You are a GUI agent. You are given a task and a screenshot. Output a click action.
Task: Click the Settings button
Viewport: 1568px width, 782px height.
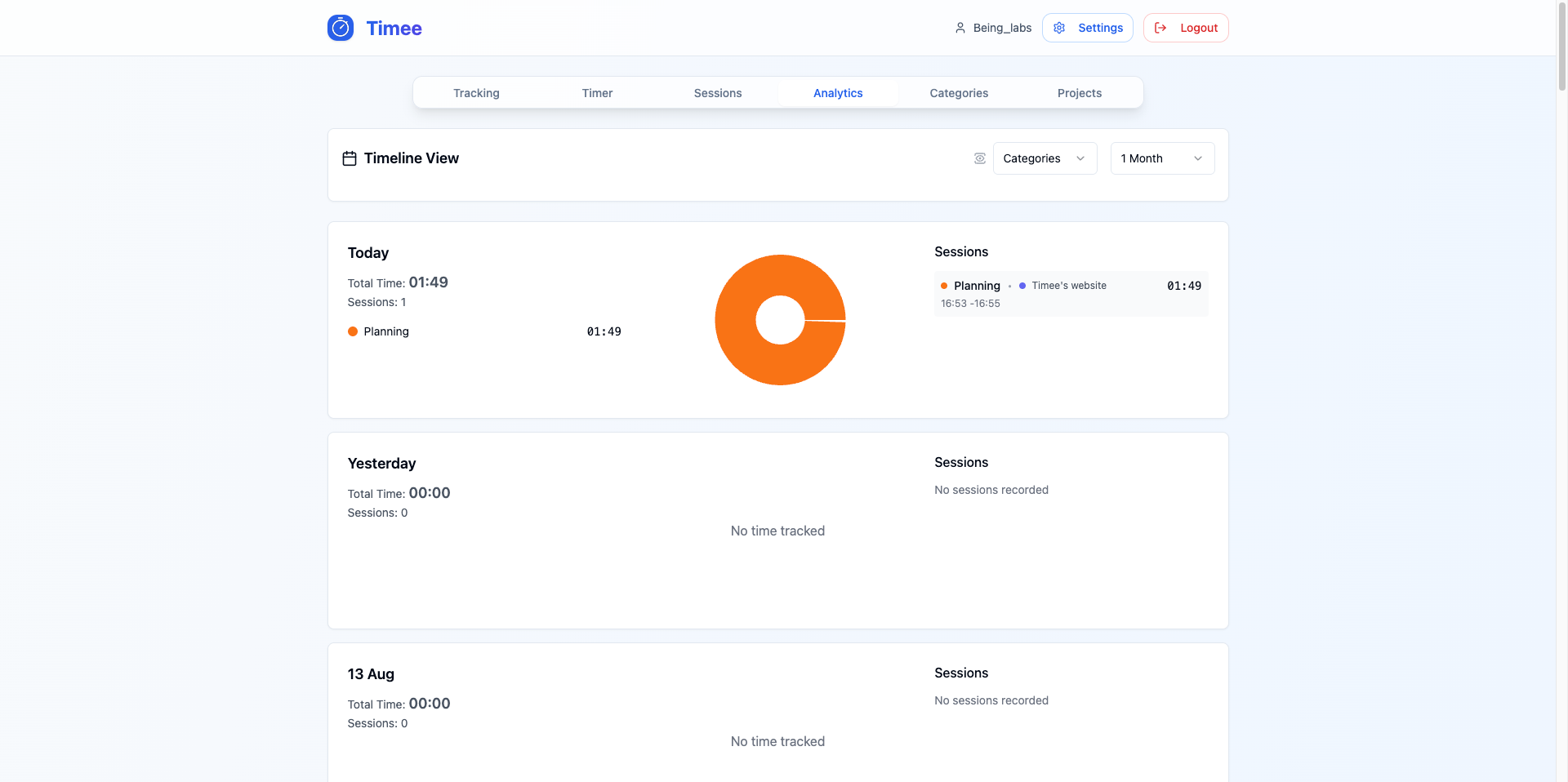[x=1087, y=27]
